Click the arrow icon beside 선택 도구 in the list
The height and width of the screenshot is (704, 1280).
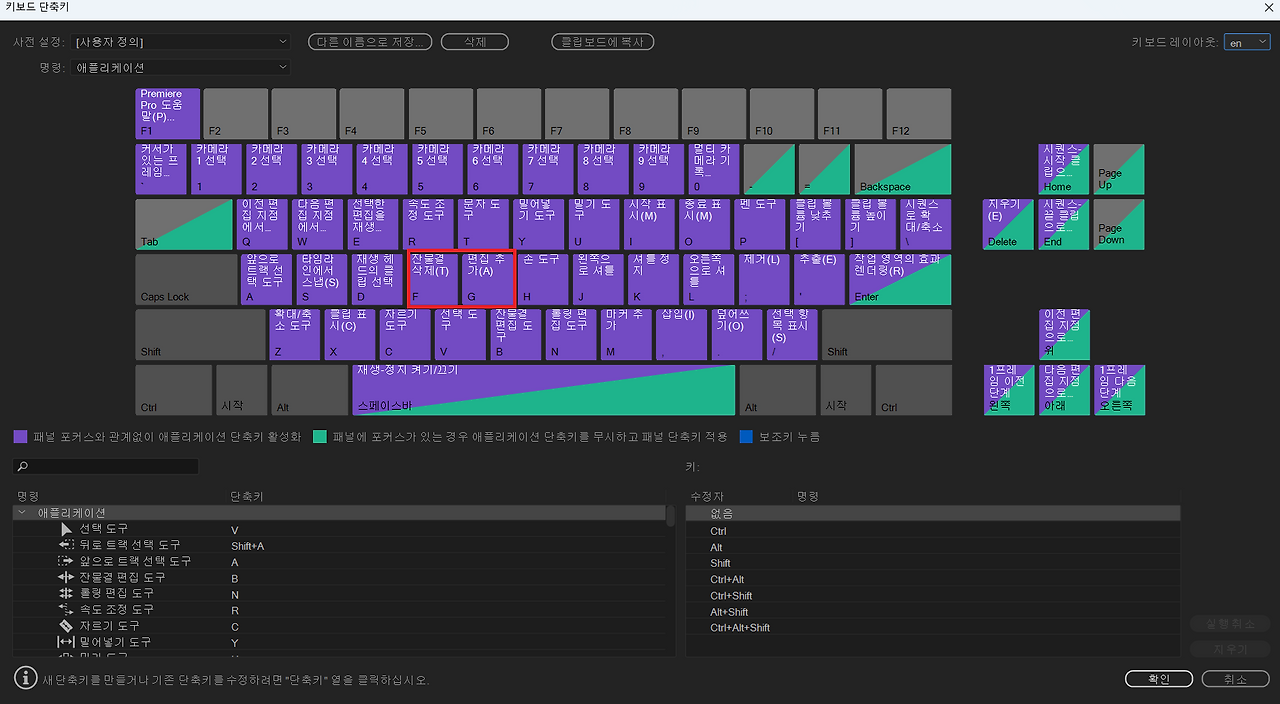(67, 529)
